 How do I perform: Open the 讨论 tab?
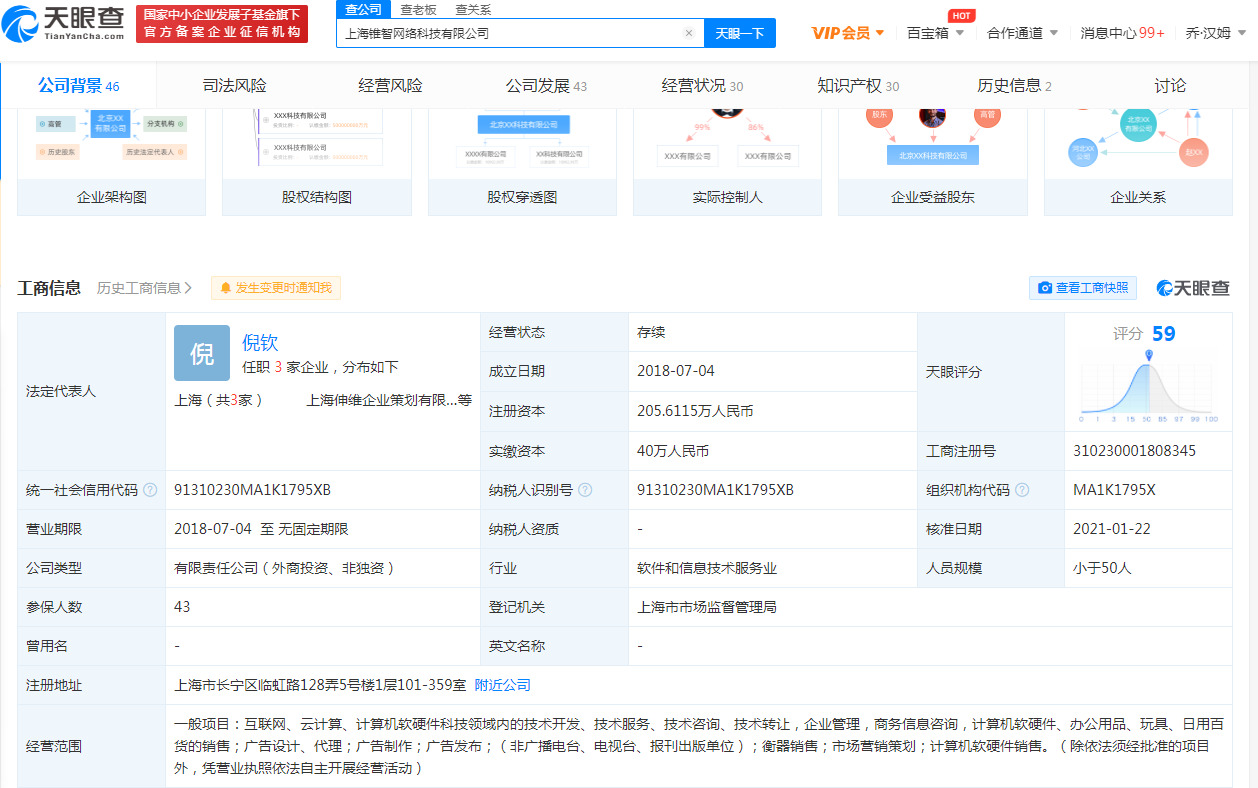(1170, 86)
